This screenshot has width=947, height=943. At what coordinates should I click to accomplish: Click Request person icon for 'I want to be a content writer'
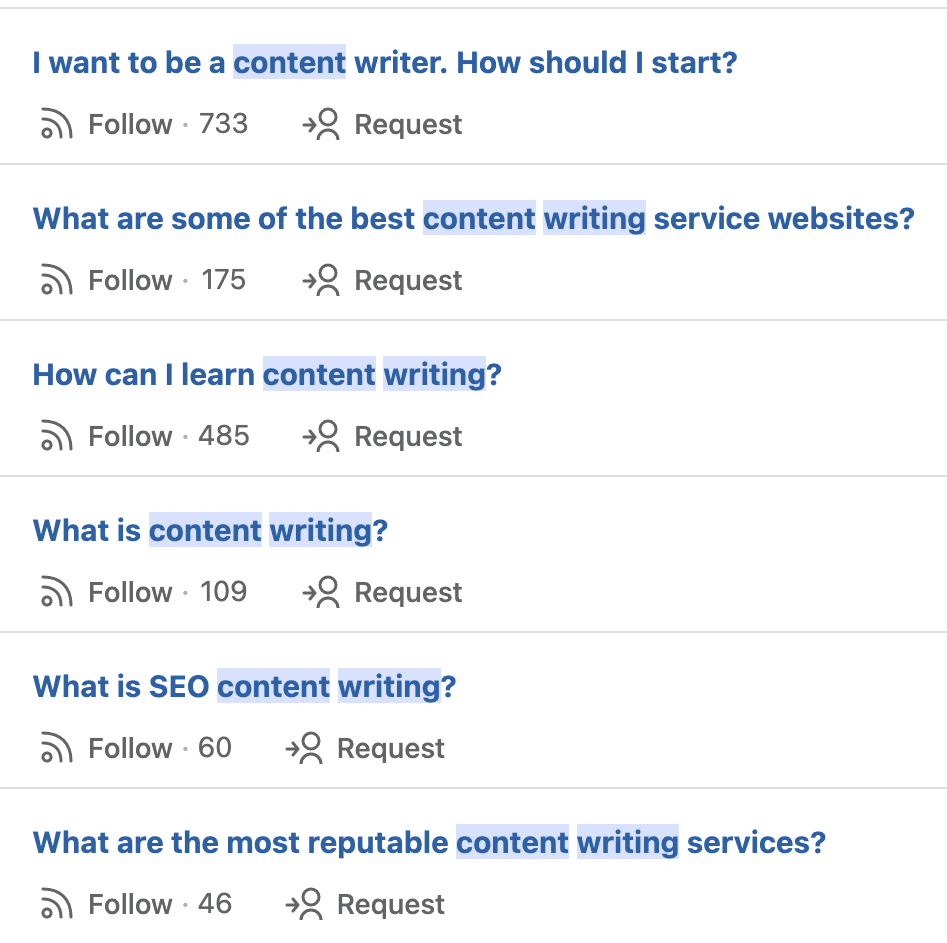click(x=321, y=125)
